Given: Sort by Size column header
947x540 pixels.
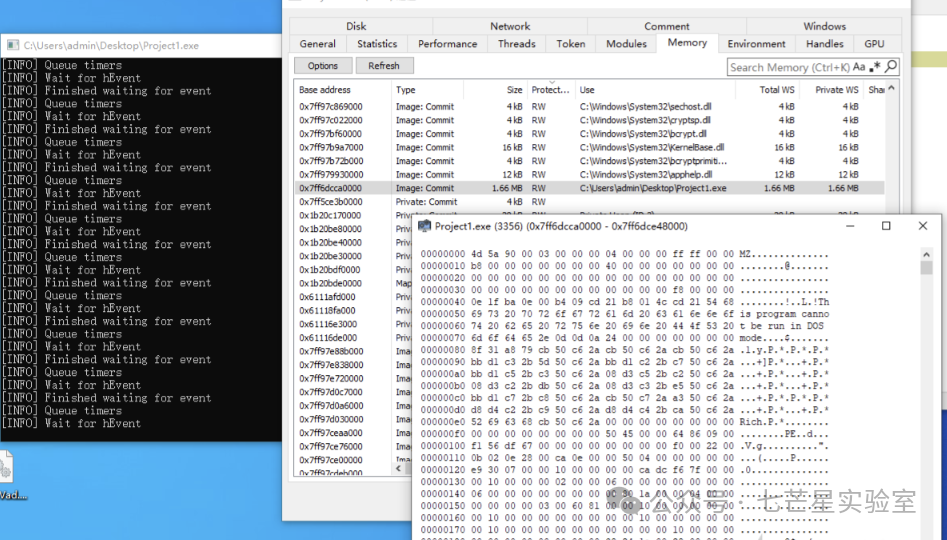Looking at the screenshot, I should point(495,89).
